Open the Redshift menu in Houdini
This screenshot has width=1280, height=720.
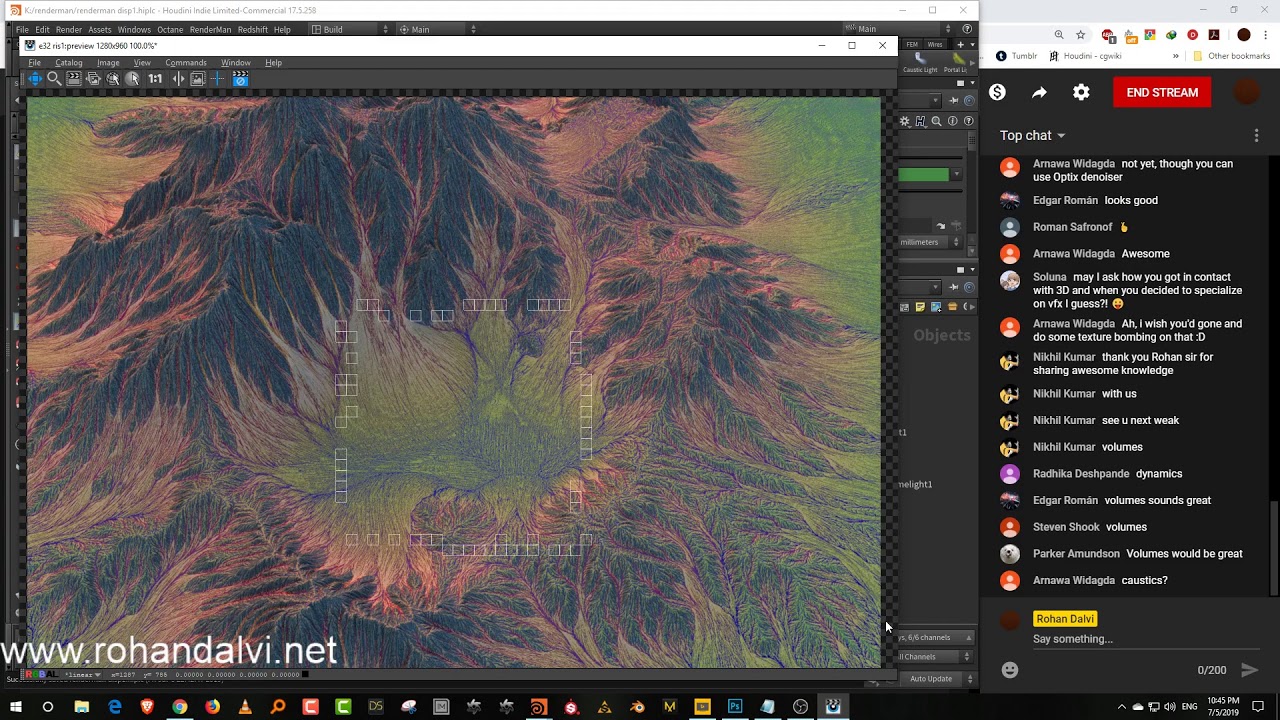pyautogui.click(x=252, y=29)
